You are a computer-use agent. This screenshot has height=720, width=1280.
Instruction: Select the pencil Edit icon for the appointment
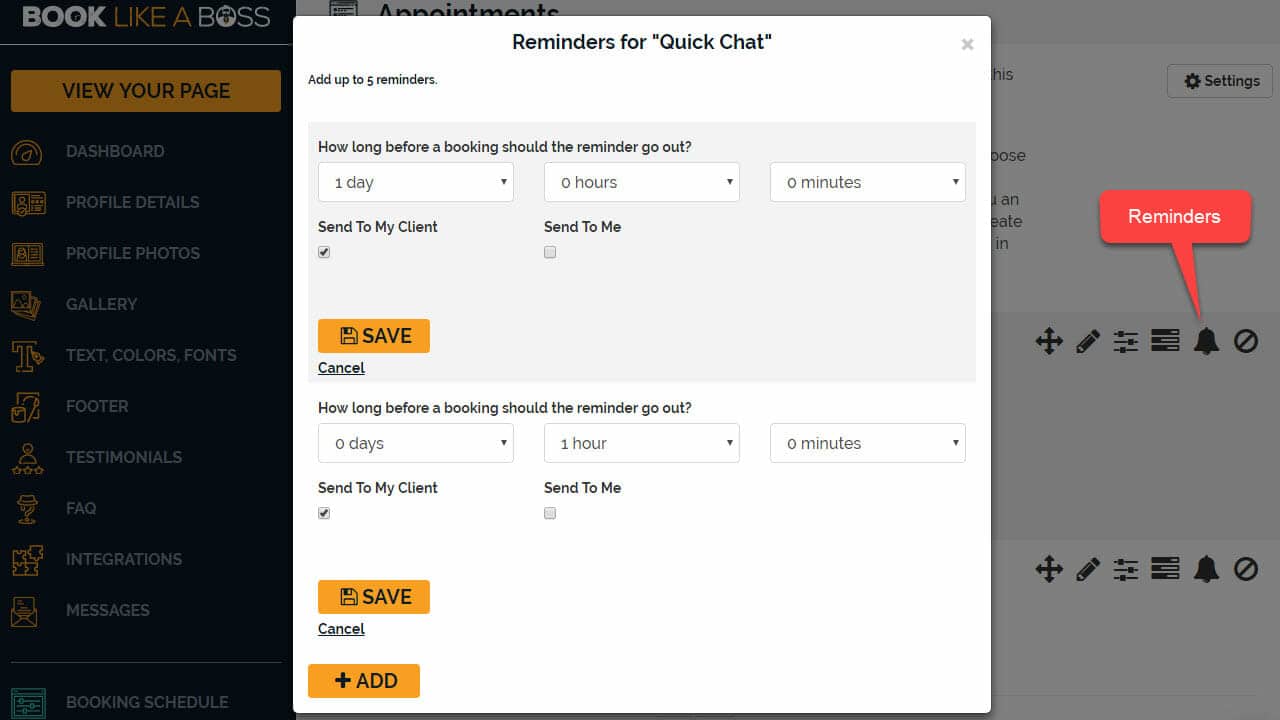(x=1088, y=341)
